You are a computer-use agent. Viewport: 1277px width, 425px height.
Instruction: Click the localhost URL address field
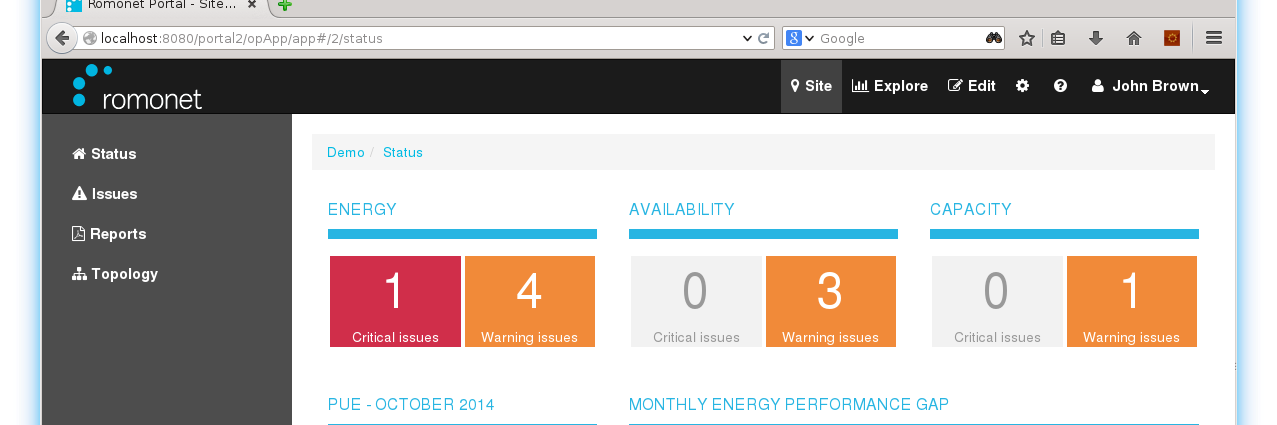coord(410,38)
